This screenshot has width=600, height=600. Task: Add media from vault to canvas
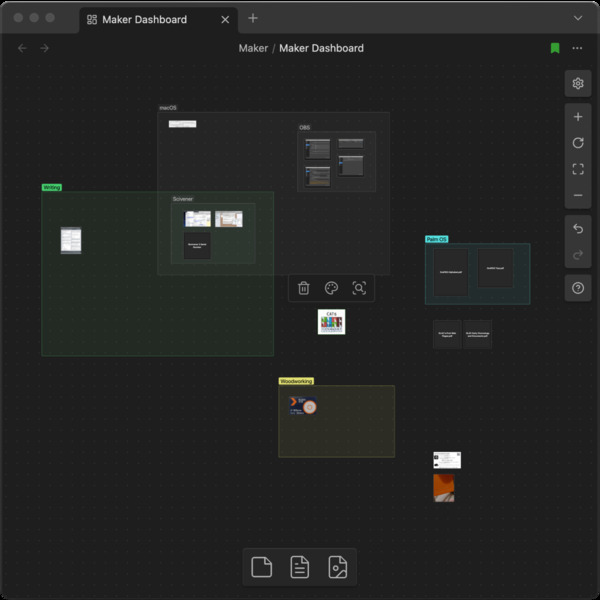click(338, 568)
